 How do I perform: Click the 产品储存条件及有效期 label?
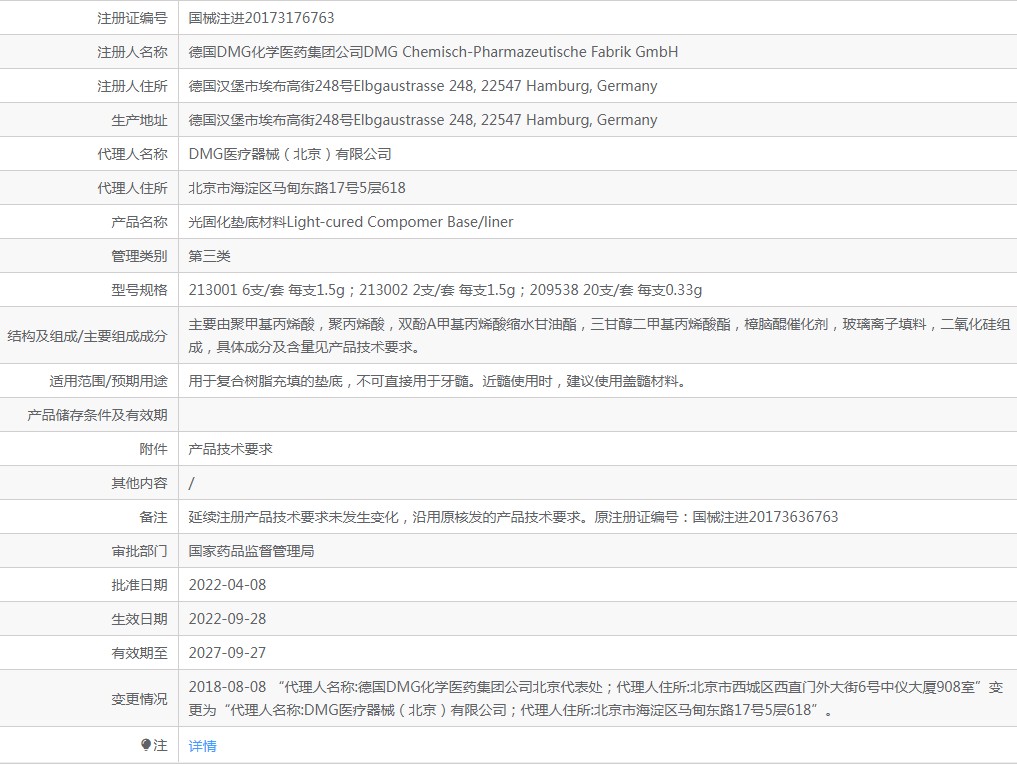coord(97,415)
